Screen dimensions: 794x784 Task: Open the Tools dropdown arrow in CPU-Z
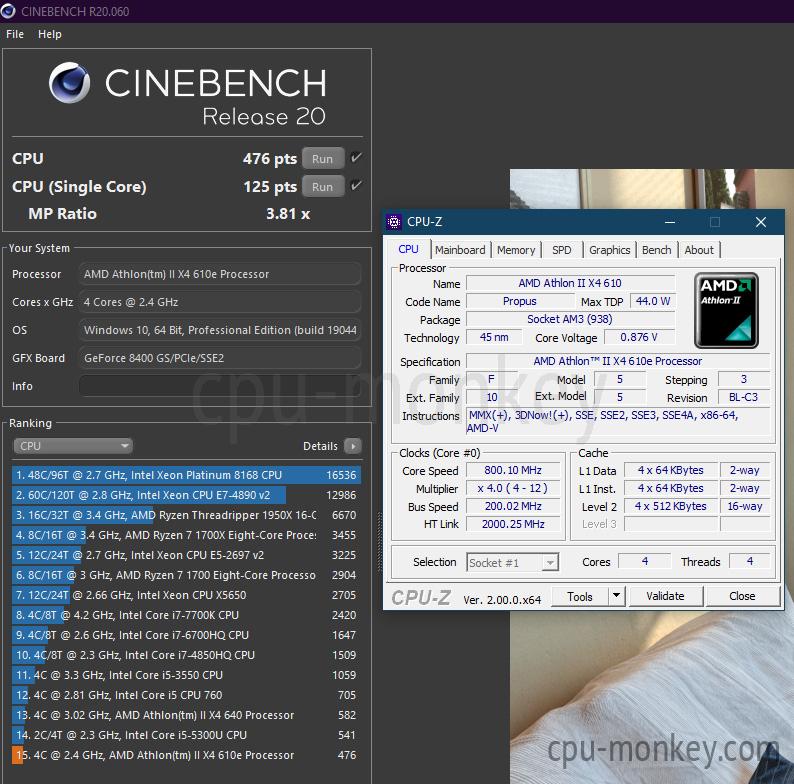point(616,596)
